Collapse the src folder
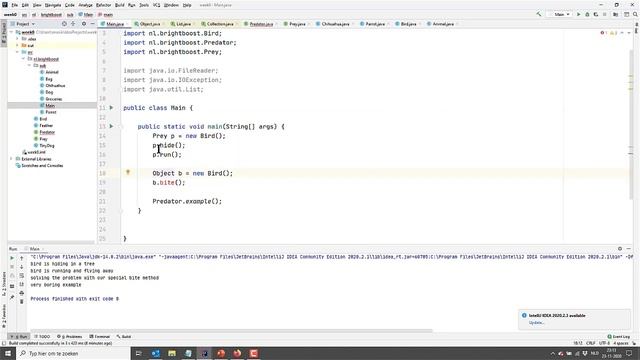Image resolution: width=640 pixels, height=360 pixels. tap(18, 52)
